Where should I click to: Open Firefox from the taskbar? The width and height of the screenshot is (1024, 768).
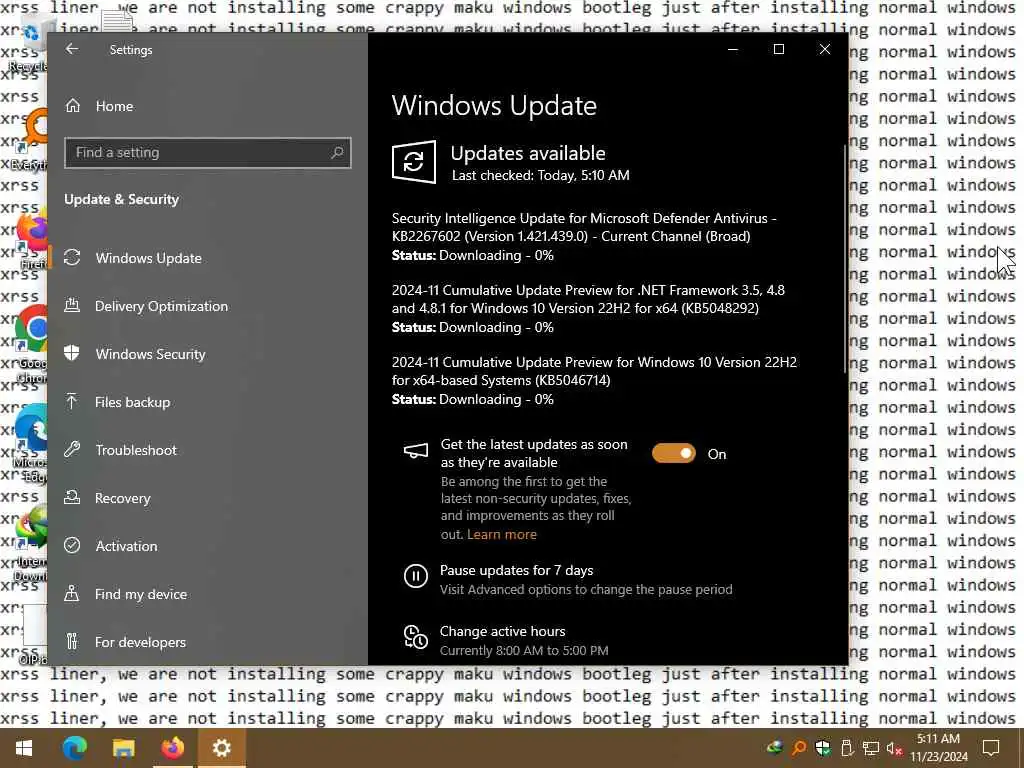[172, 748]
